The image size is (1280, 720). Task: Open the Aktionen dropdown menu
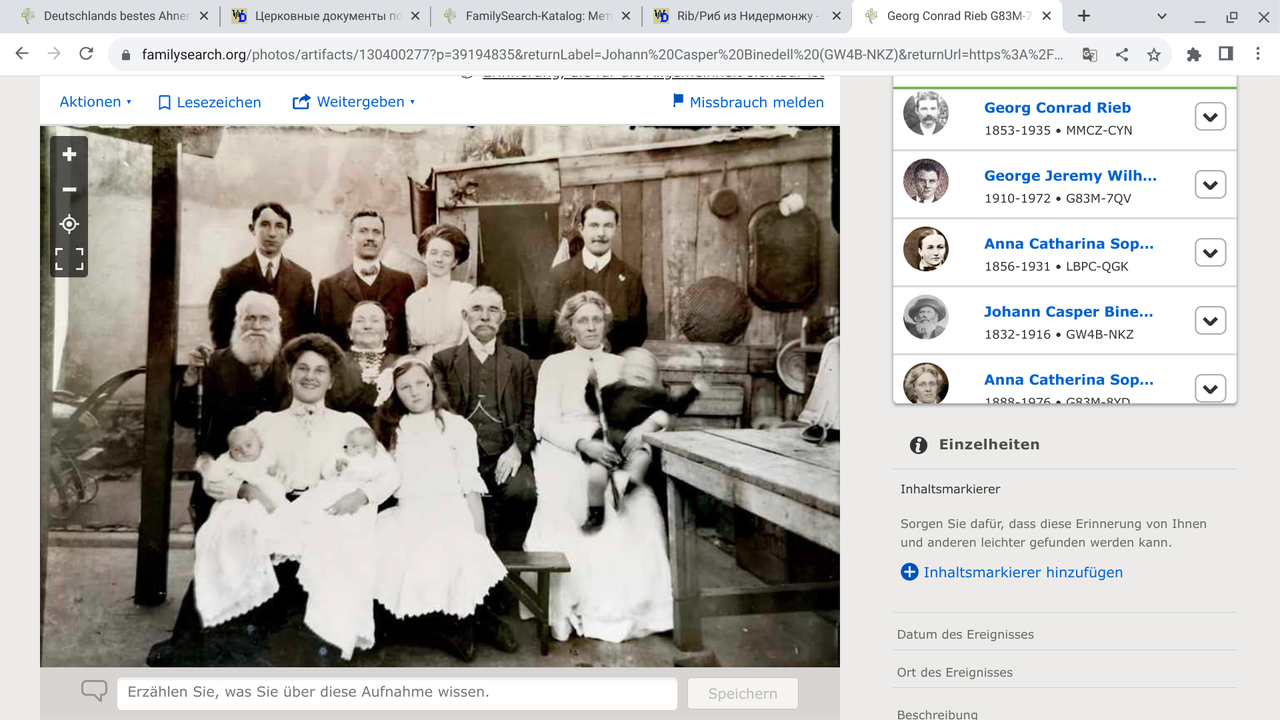[x=96, y=102]
